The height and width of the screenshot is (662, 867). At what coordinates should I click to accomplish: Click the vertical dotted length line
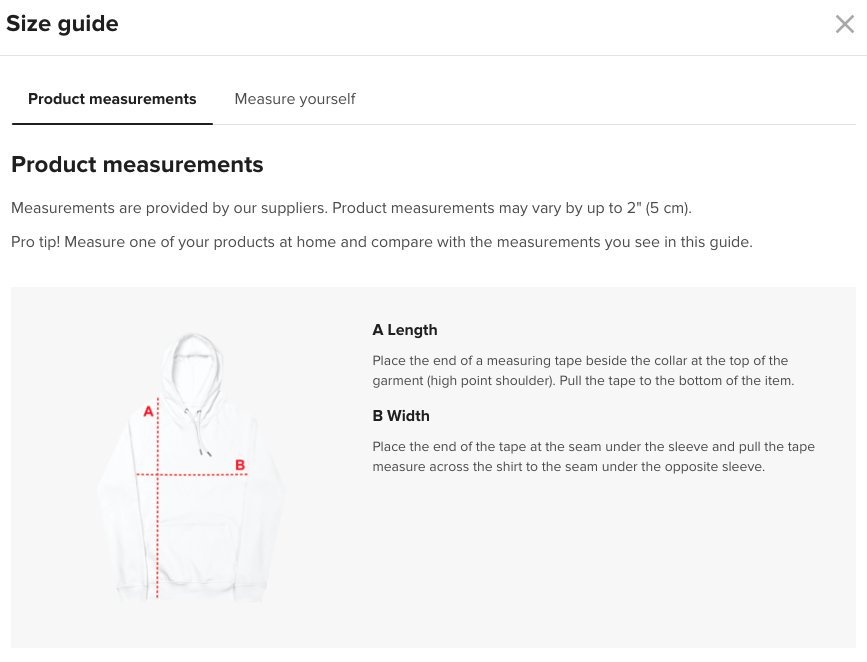coord(158,497)
